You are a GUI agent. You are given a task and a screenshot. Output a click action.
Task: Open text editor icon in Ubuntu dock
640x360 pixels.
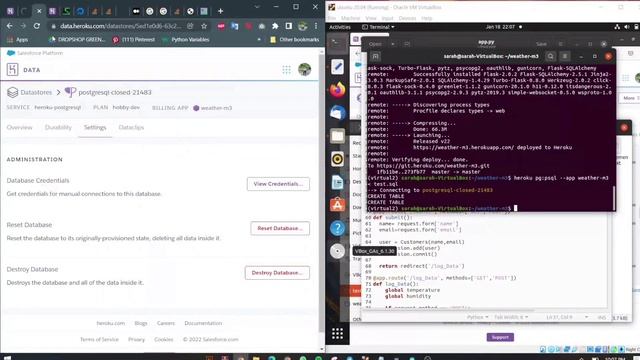pos(338,67)
